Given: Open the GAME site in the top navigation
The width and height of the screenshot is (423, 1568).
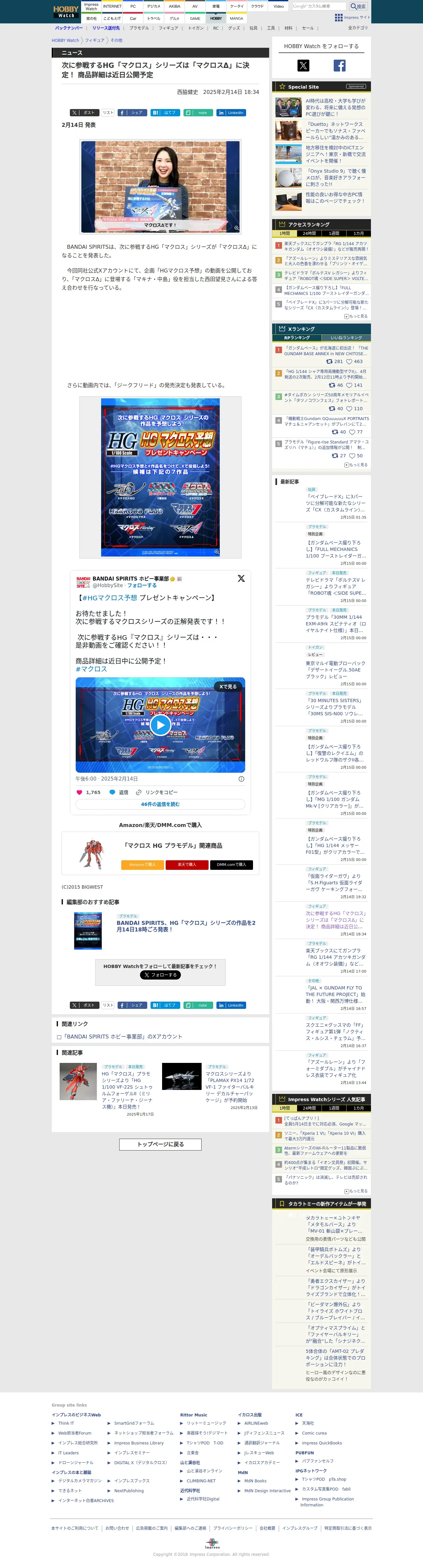Looking at the screenshot, I should tap(195, 18).
